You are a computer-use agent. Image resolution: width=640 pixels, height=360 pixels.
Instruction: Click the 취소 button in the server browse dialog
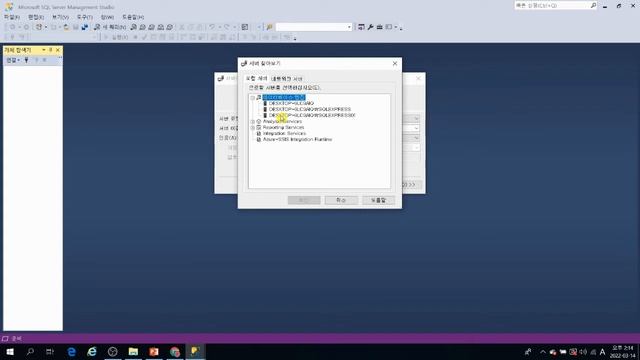(341, 200)
